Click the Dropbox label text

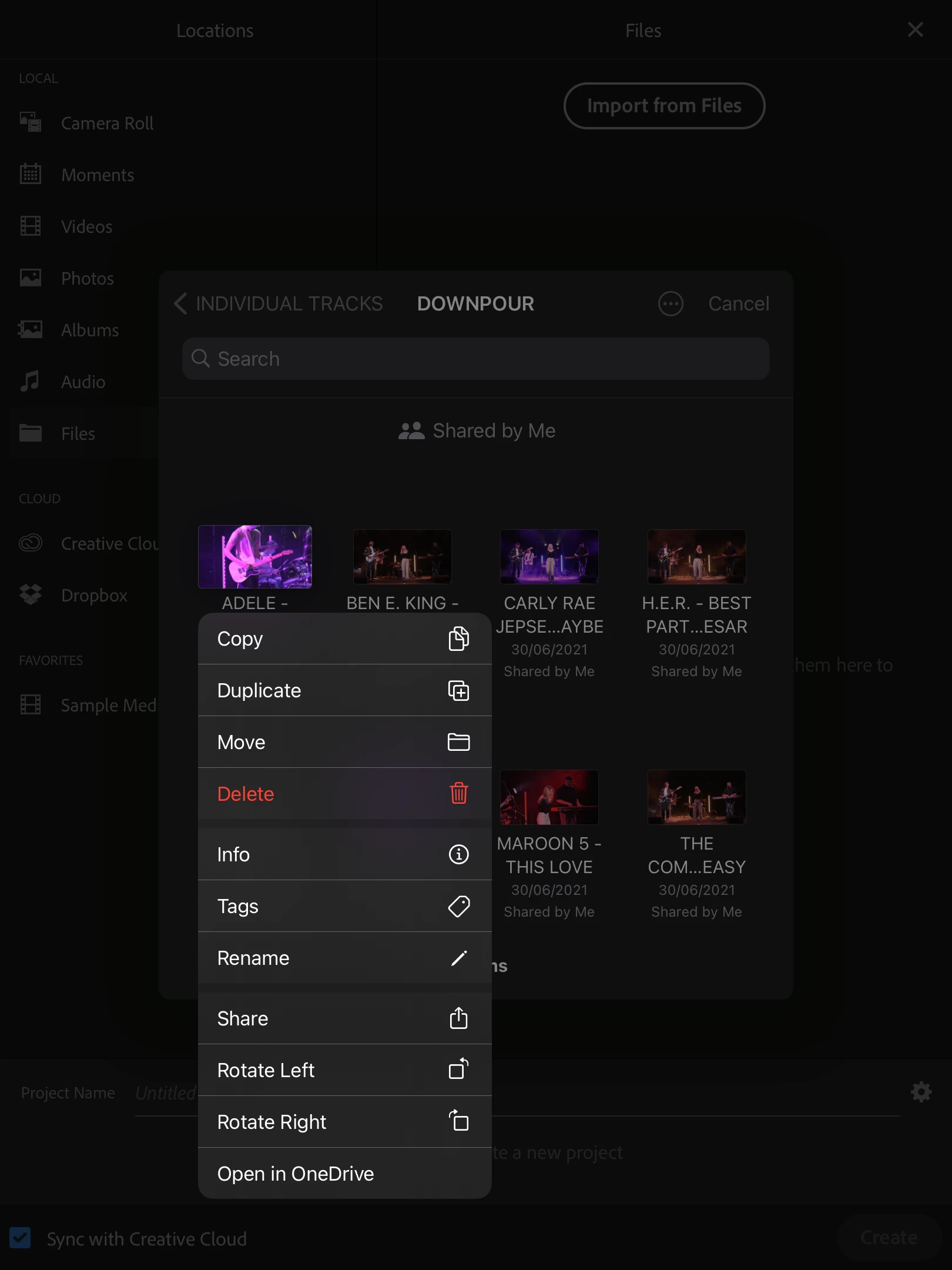coord(95,595)
